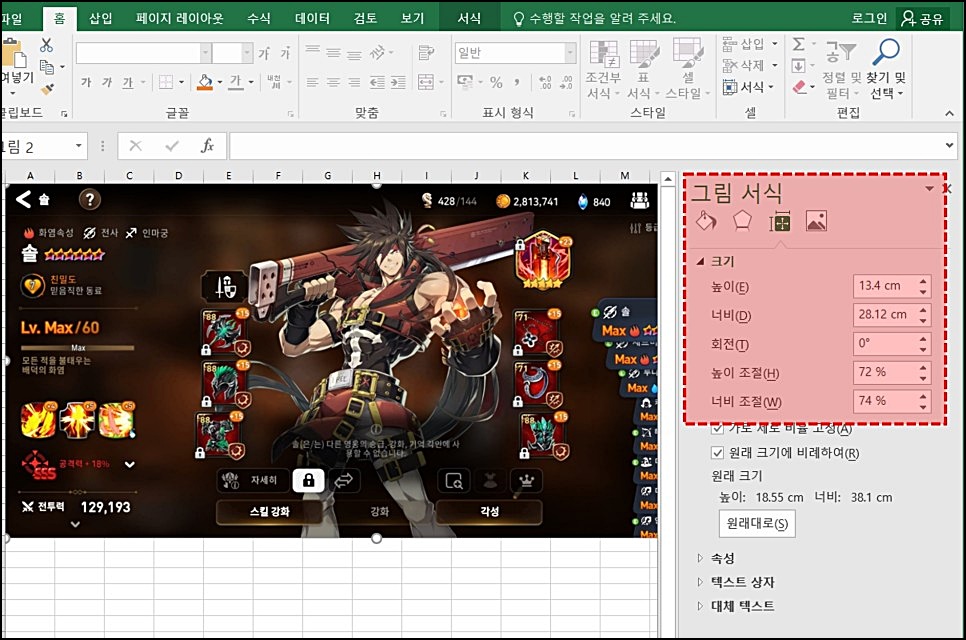This screenshot has height=640, width=966.
Task: Click the Cut scissors icon
Action: pyautogui.click(x=46, y=46)
